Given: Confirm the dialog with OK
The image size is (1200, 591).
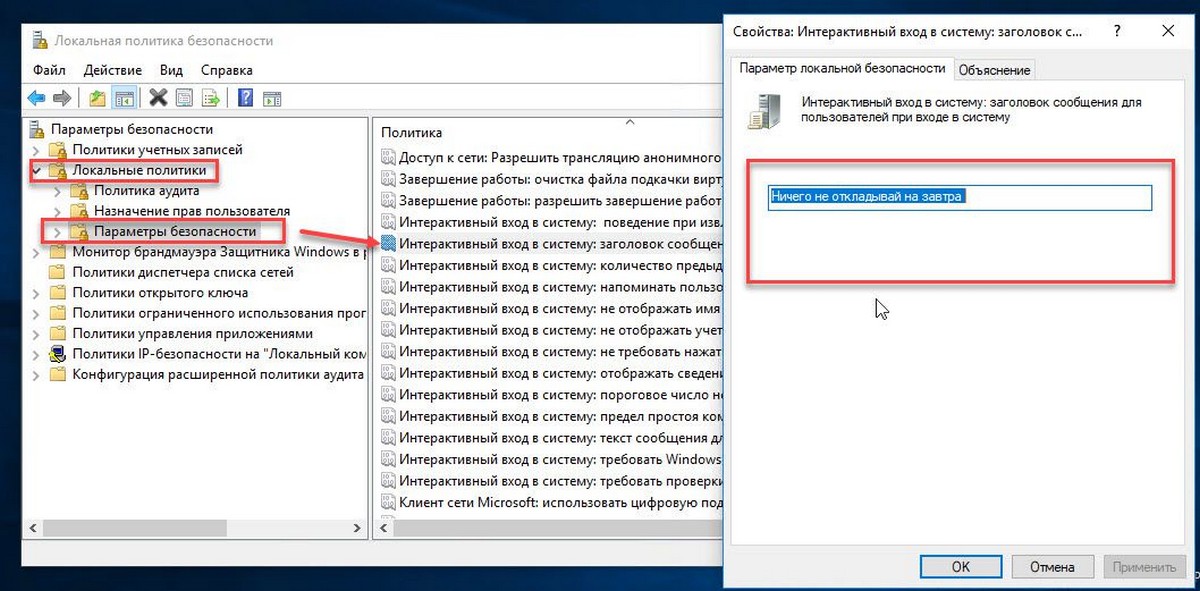Looking at the screenshot, I should point(960,567).
